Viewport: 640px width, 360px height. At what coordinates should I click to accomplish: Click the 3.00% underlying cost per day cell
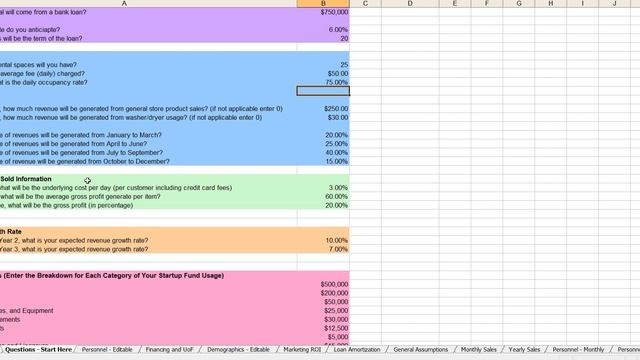tap(323, 188)
